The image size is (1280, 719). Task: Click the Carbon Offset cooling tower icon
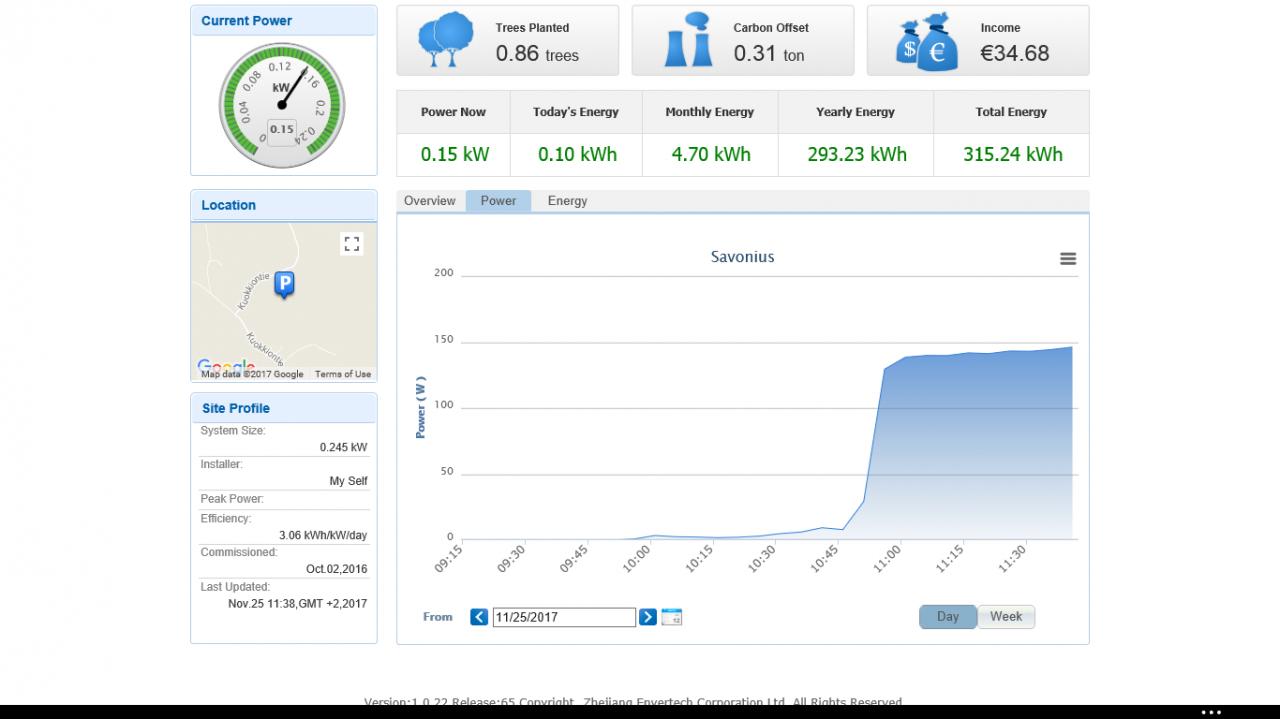[x=688, y=41]
